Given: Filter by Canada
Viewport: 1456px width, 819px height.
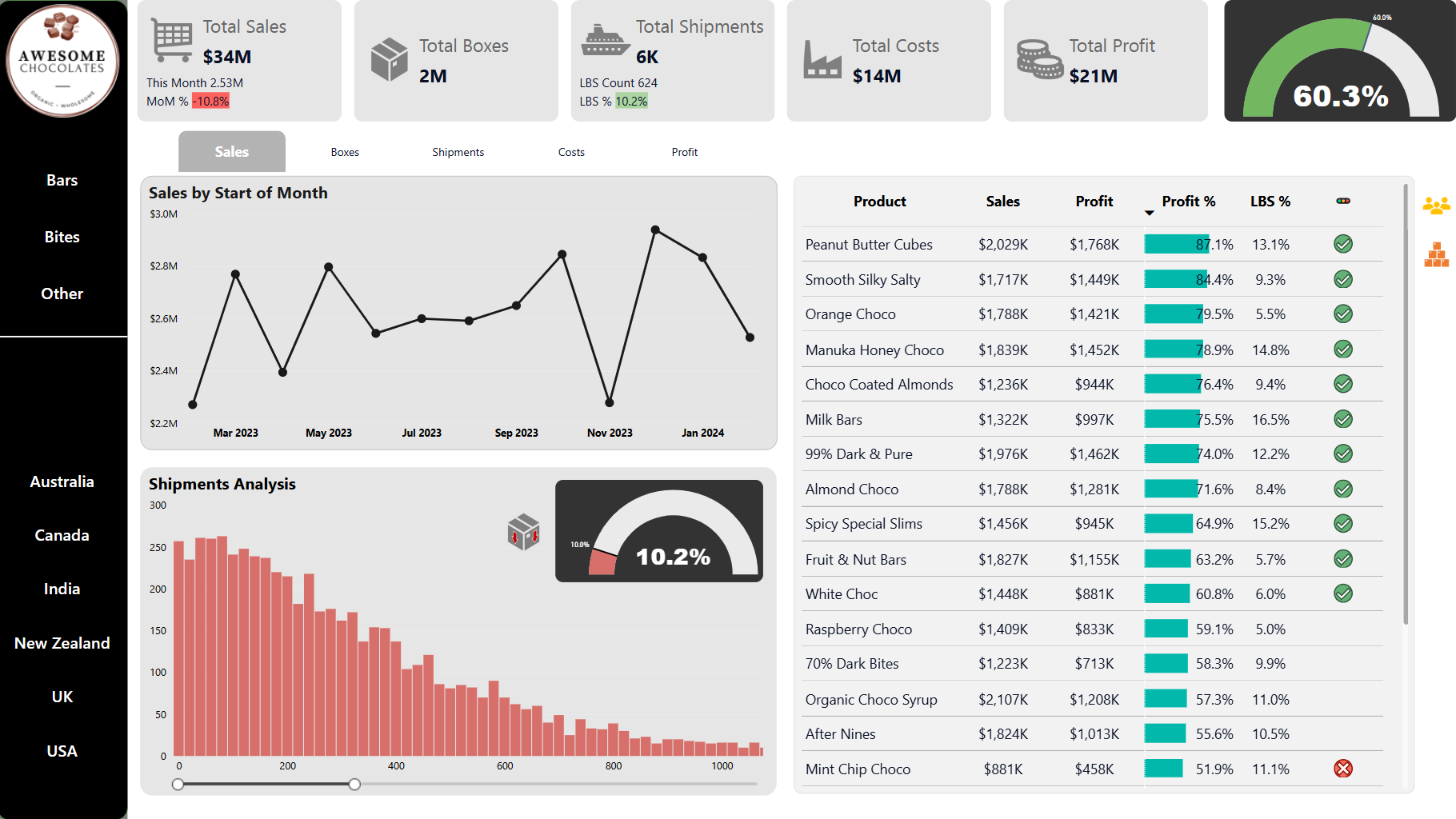Looking at the screenshot, I should coord(62,535).
